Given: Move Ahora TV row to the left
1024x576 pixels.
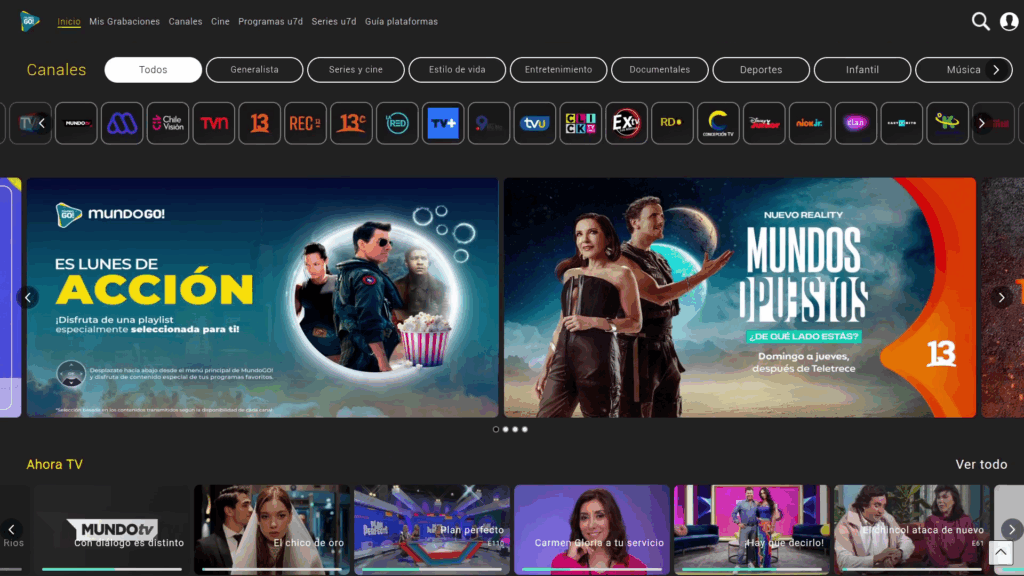Looking at the screenshot, I should click(11, 530).
